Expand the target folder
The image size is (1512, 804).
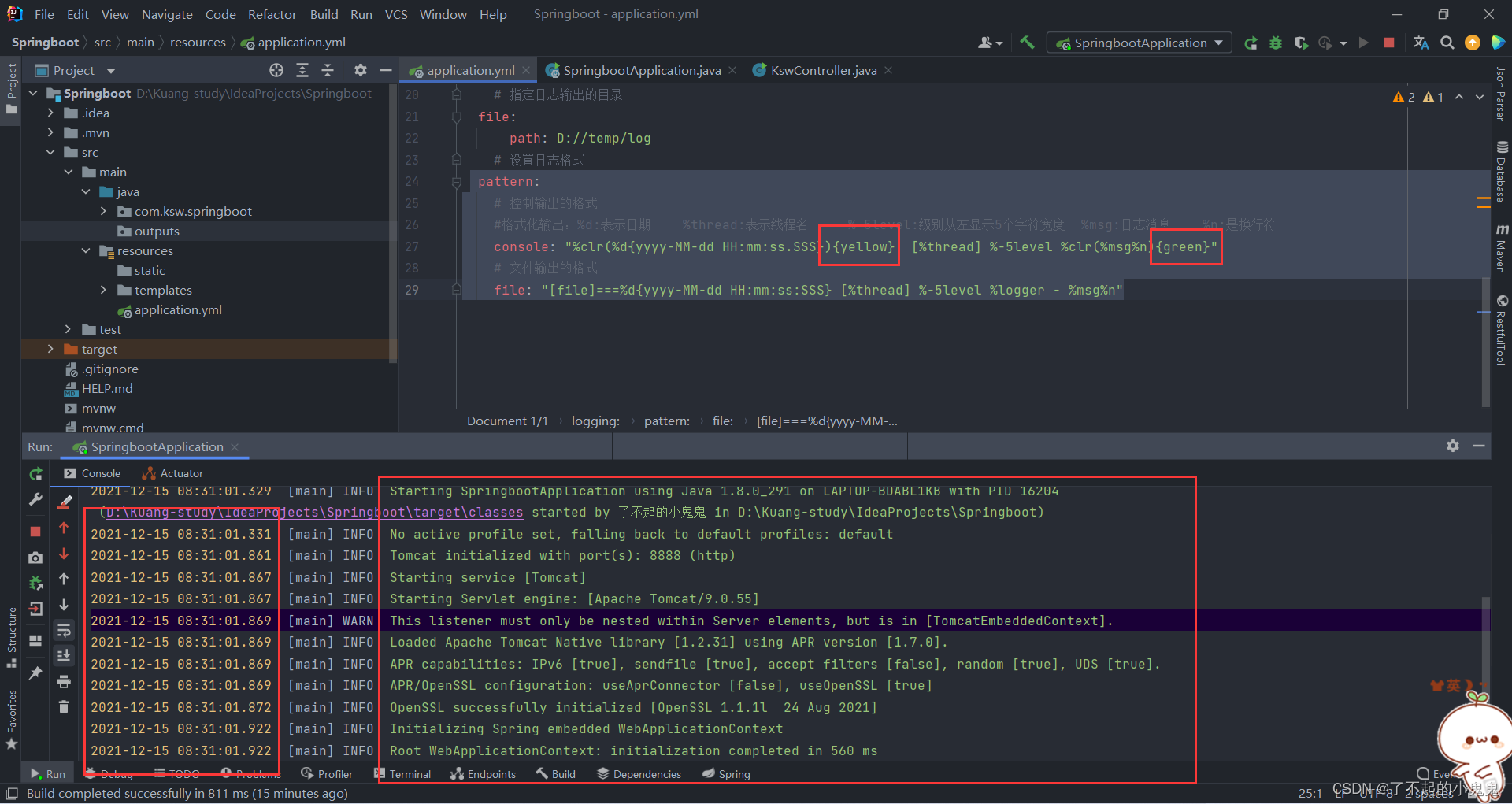point(50,349)
